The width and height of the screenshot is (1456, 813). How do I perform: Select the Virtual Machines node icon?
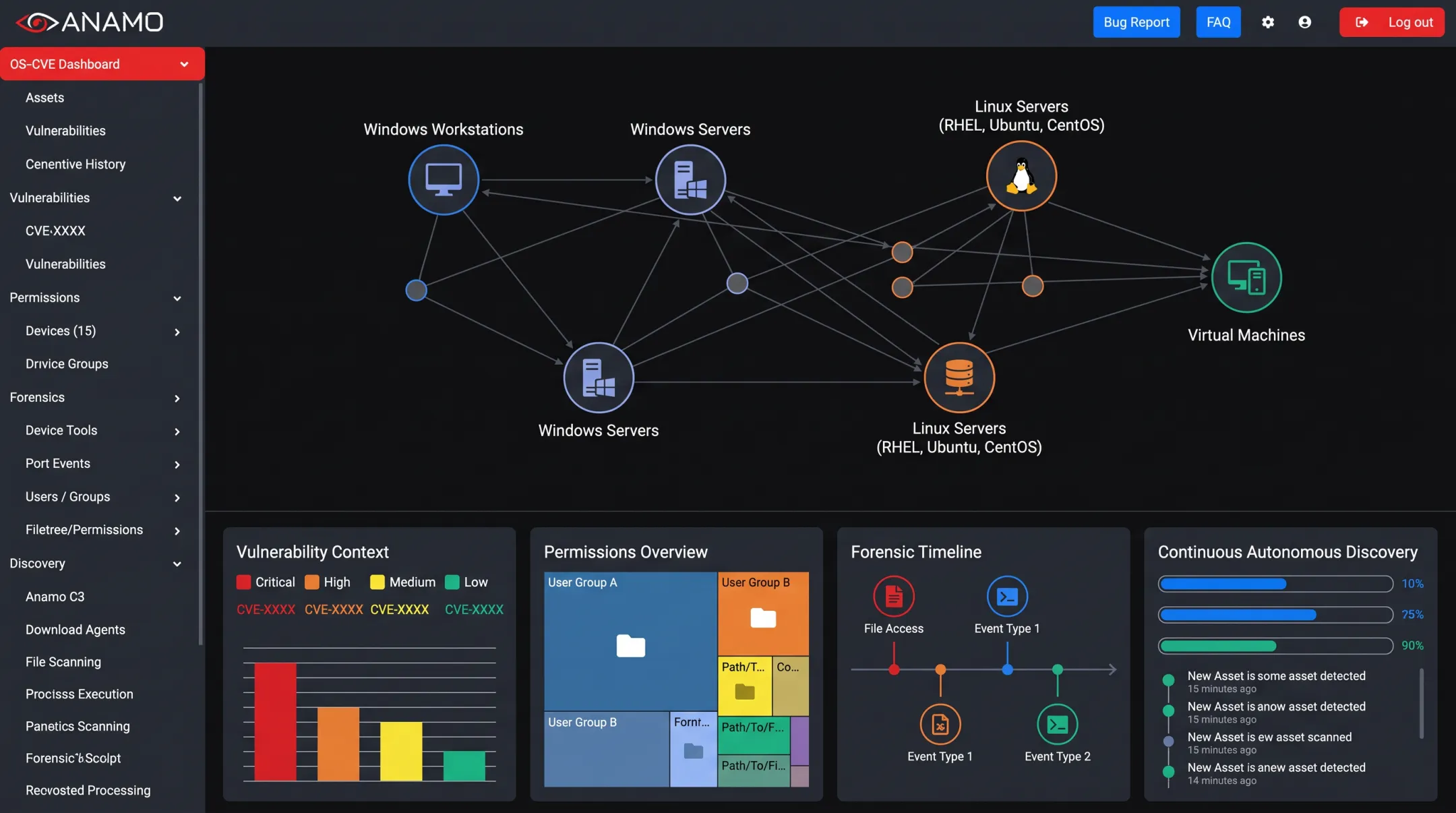(1246, 277)
